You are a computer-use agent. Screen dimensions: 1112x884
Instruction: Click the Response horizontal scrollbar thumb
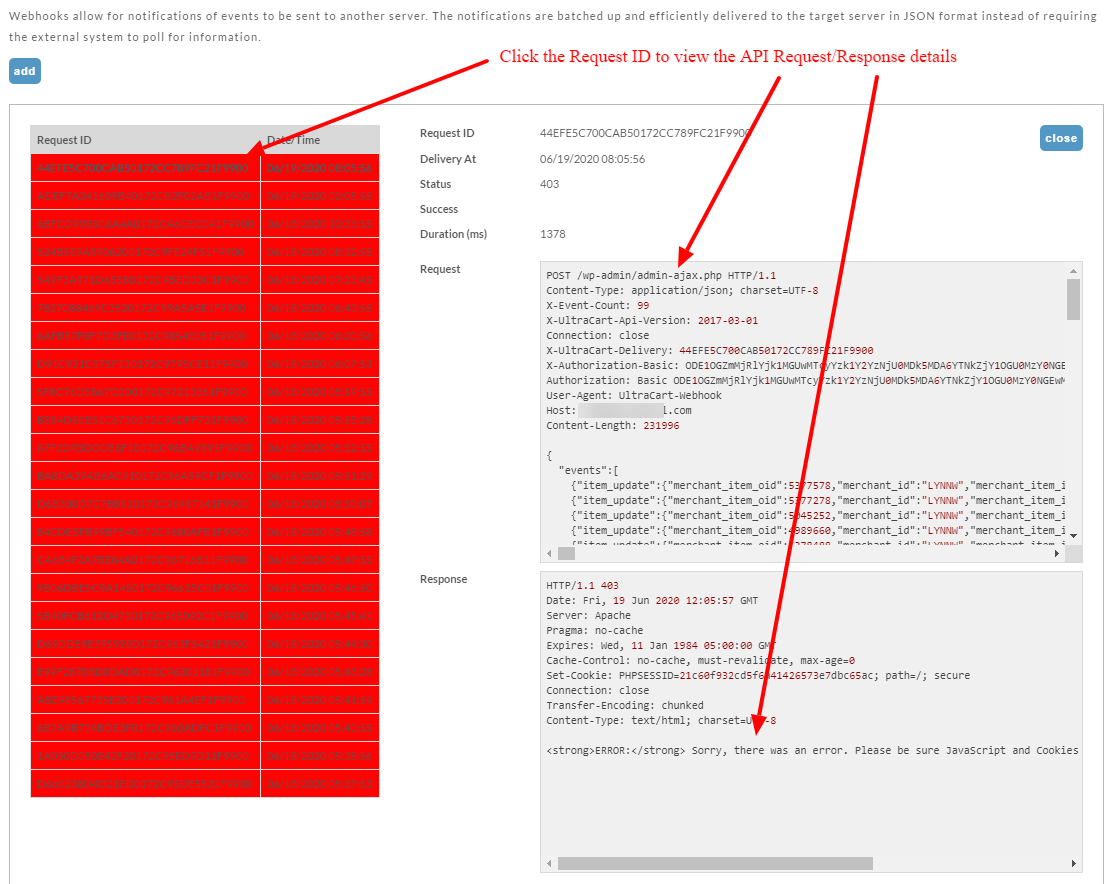click(715, 863)
